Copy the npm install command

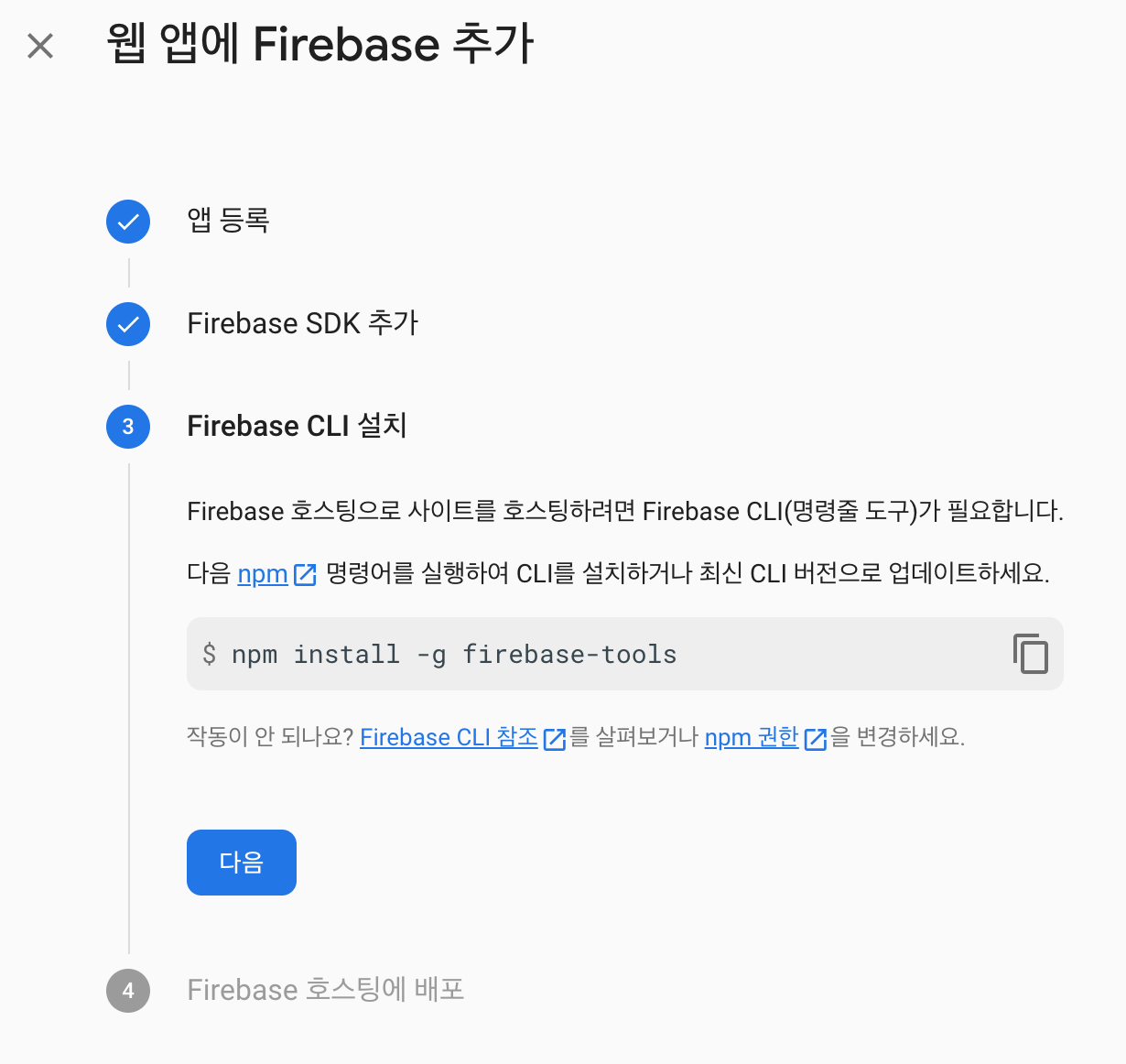(x=1031, y=654)
